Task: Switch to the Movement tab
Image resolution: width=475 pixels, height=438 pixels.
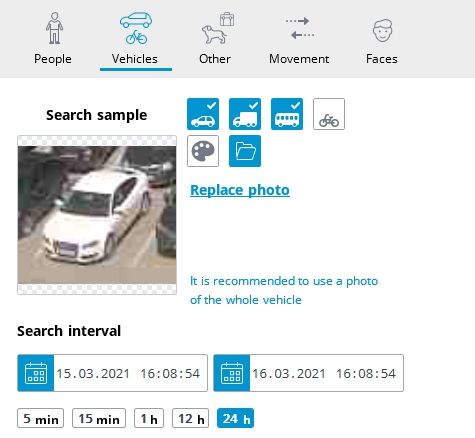Action: 299,38
